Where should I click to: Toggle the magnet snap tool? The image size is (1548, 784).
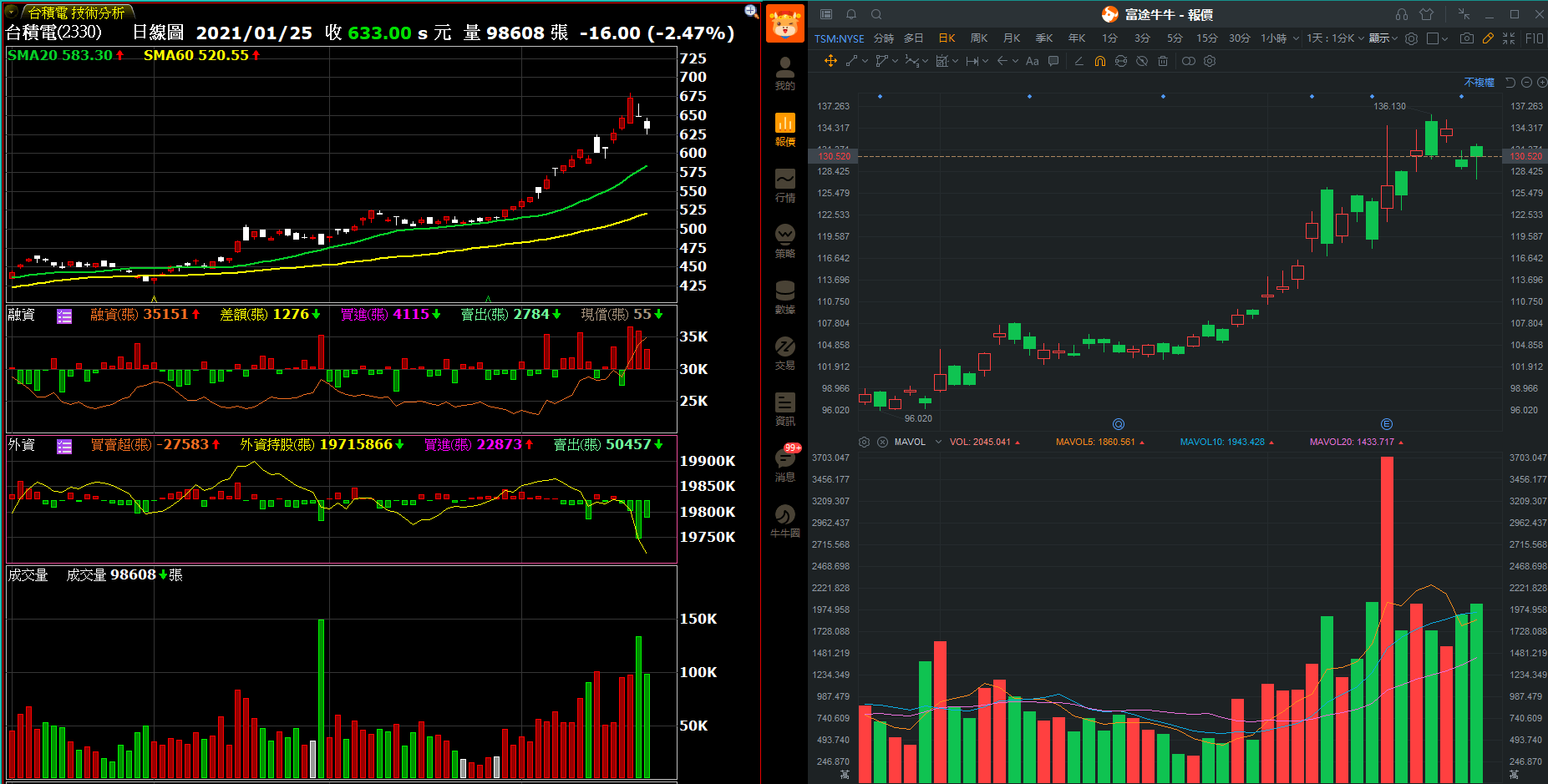1099,61
